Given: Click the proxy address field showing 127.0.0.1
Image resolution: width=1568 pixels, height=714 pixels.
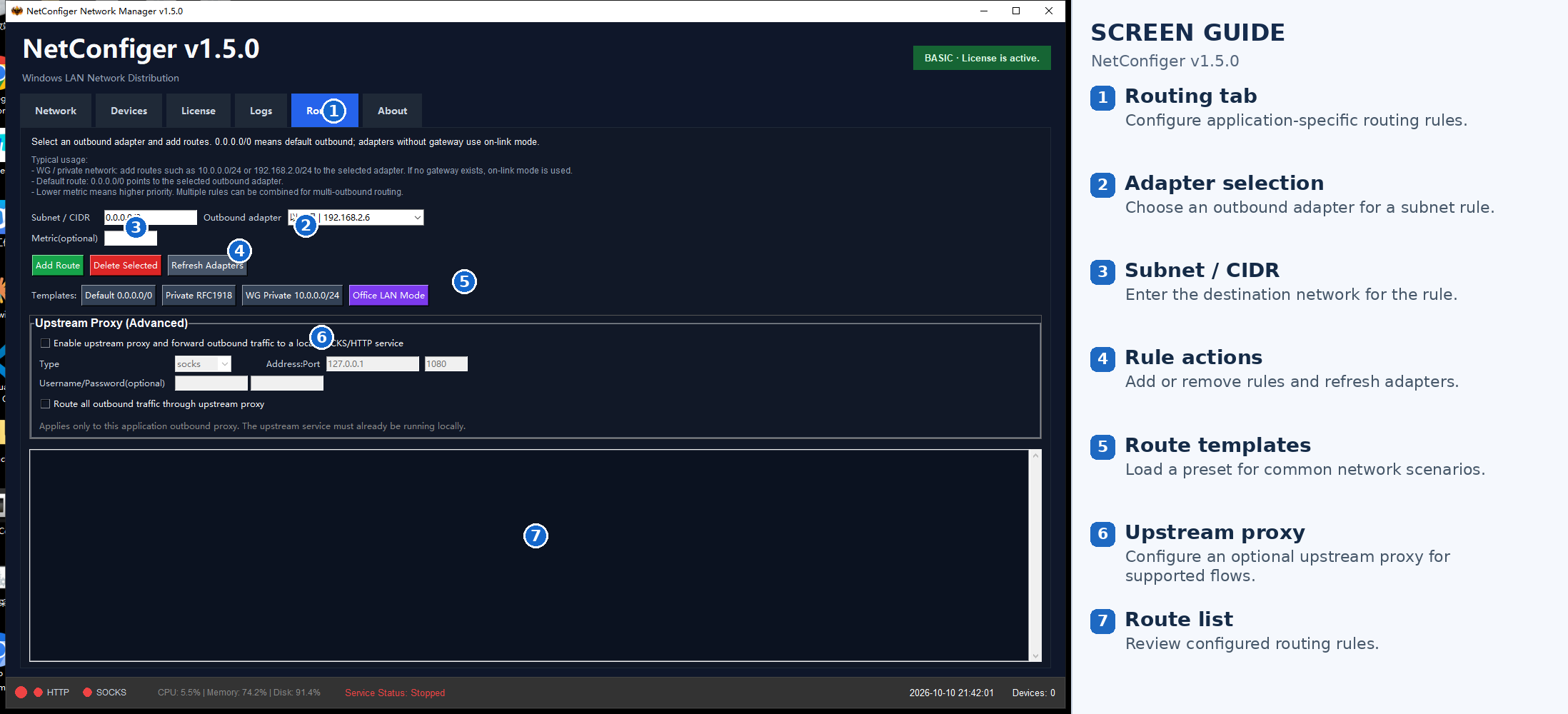Looking at the screenshot, I should [x=373, y=364].
